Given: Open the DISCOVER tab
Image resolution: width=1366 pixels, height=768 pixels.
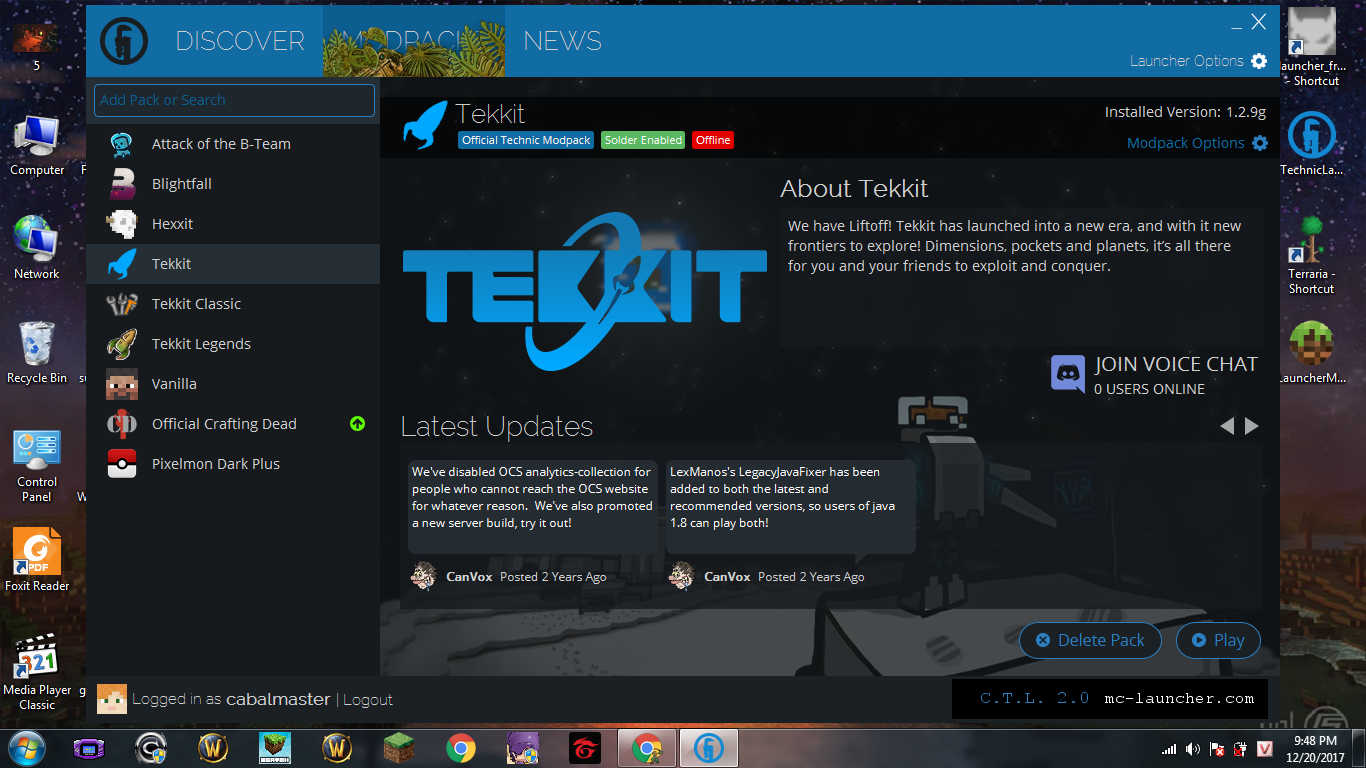Looking at the screenshot, I should click(240, 41).
